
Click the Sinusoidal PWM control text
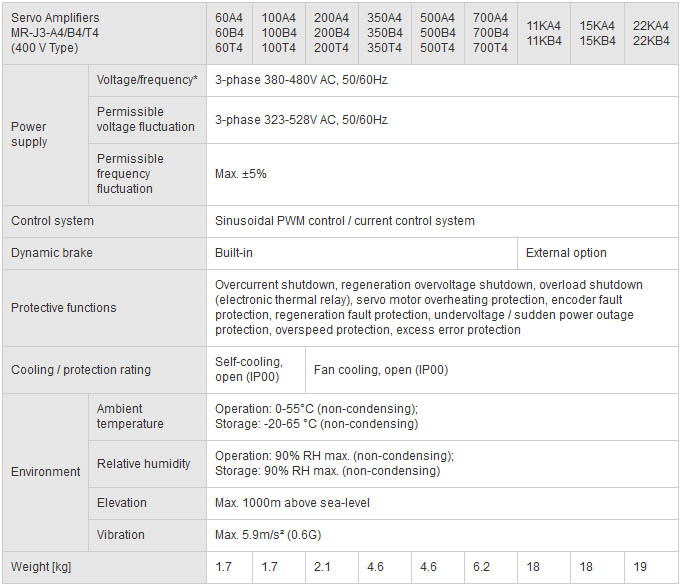(345, 221)
